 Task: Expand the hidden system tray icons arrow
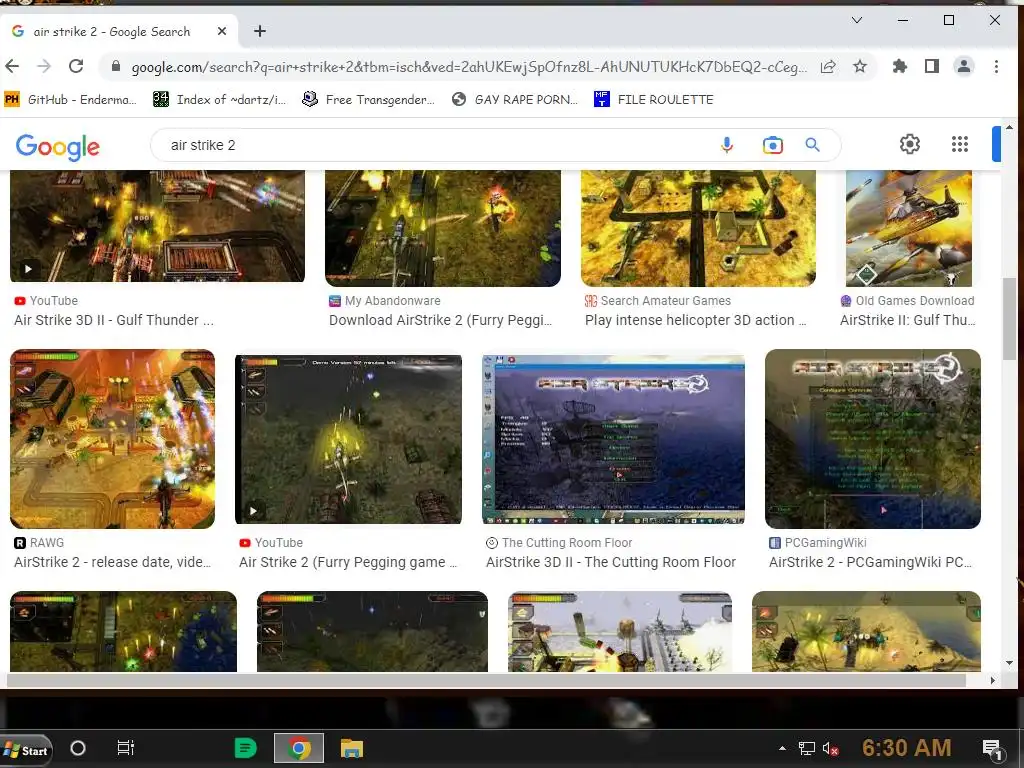pos(782,748)
